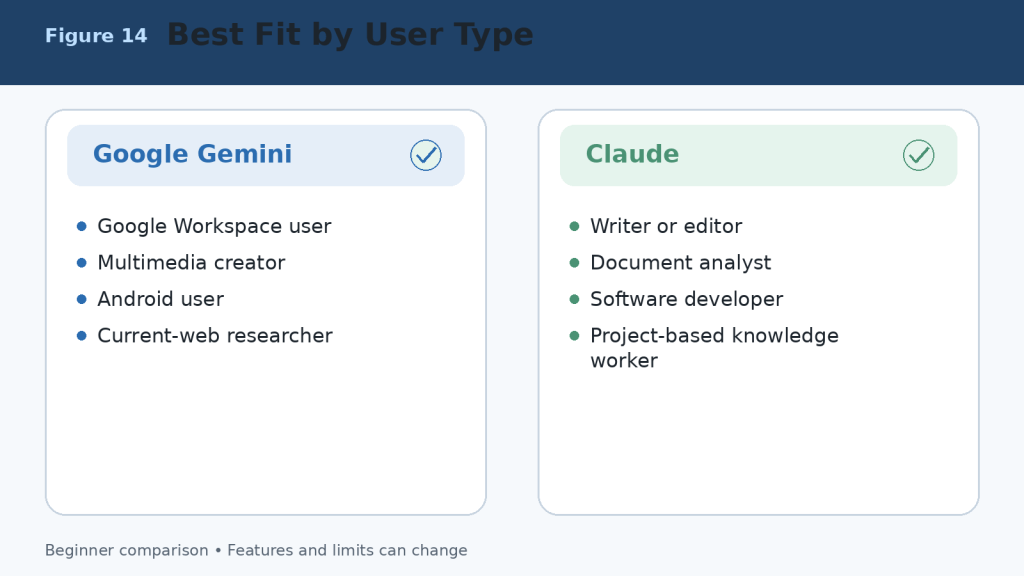Click the green bullet before Software developer
Viewport: 1024px width, 576px height.
[x=574, y=299]
